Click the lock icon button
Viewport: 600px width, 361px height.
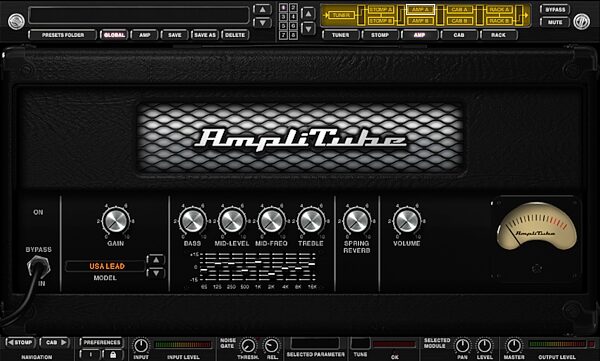(113, 355)
